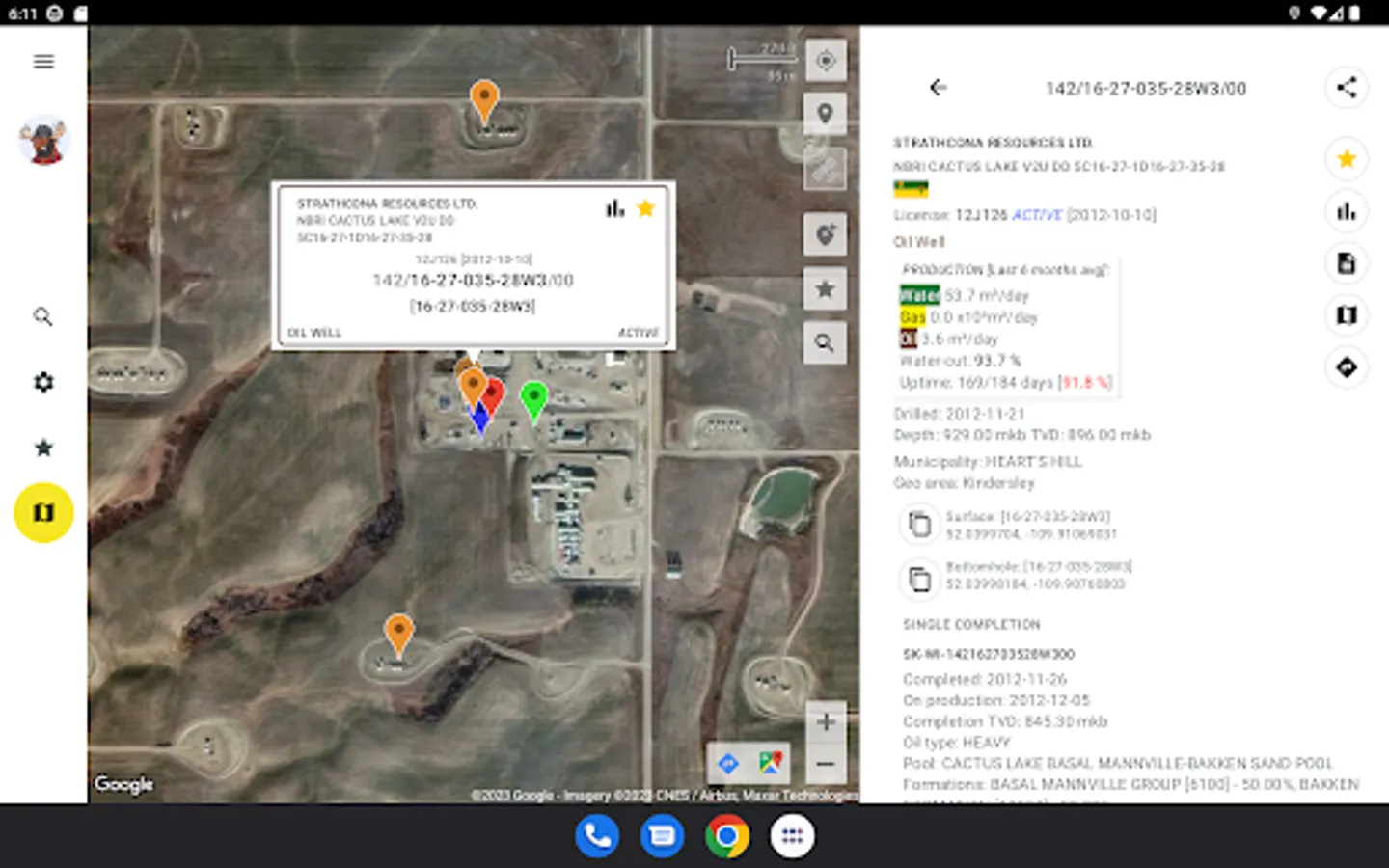Switch map to satellite view with the Maps thumbnail
This screenshot has width=1389, height=868.
click(x=769, y=763)
